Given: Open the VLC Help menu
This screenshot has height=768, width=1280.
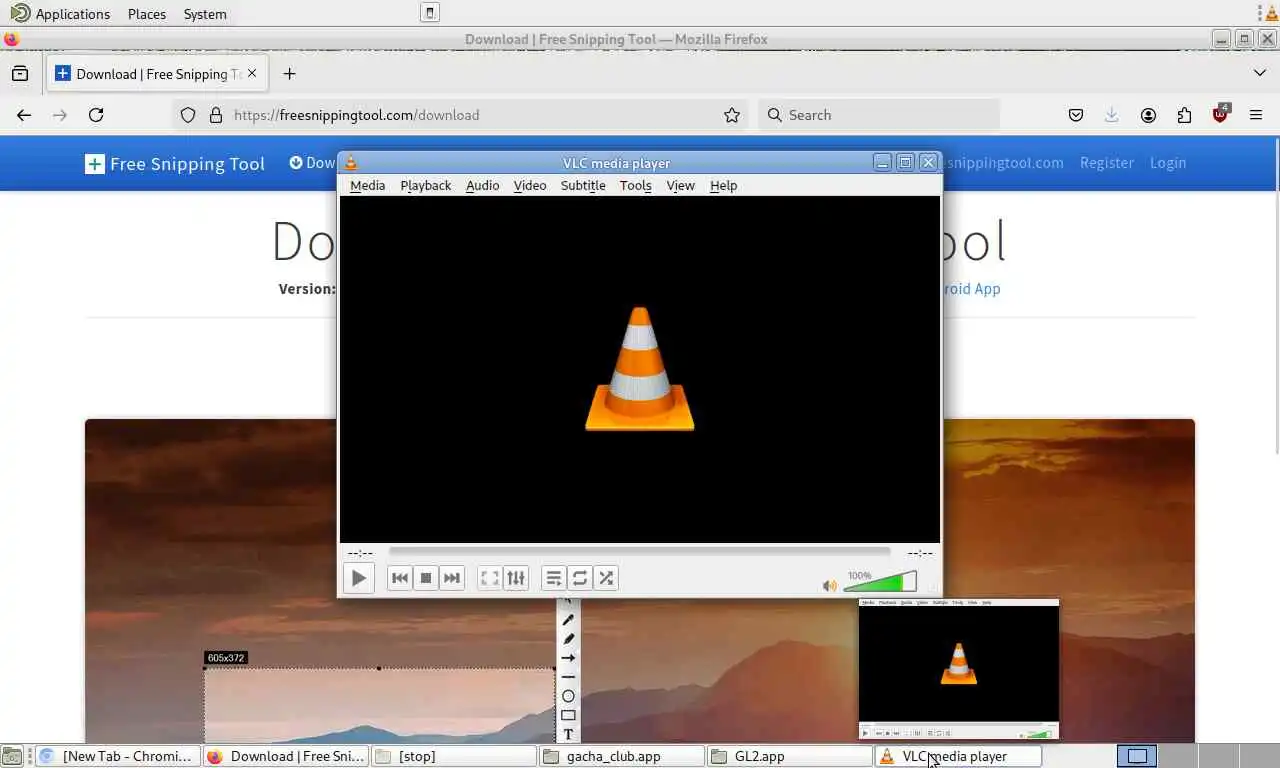Looking at the screenshot, I should pos(723,185).
